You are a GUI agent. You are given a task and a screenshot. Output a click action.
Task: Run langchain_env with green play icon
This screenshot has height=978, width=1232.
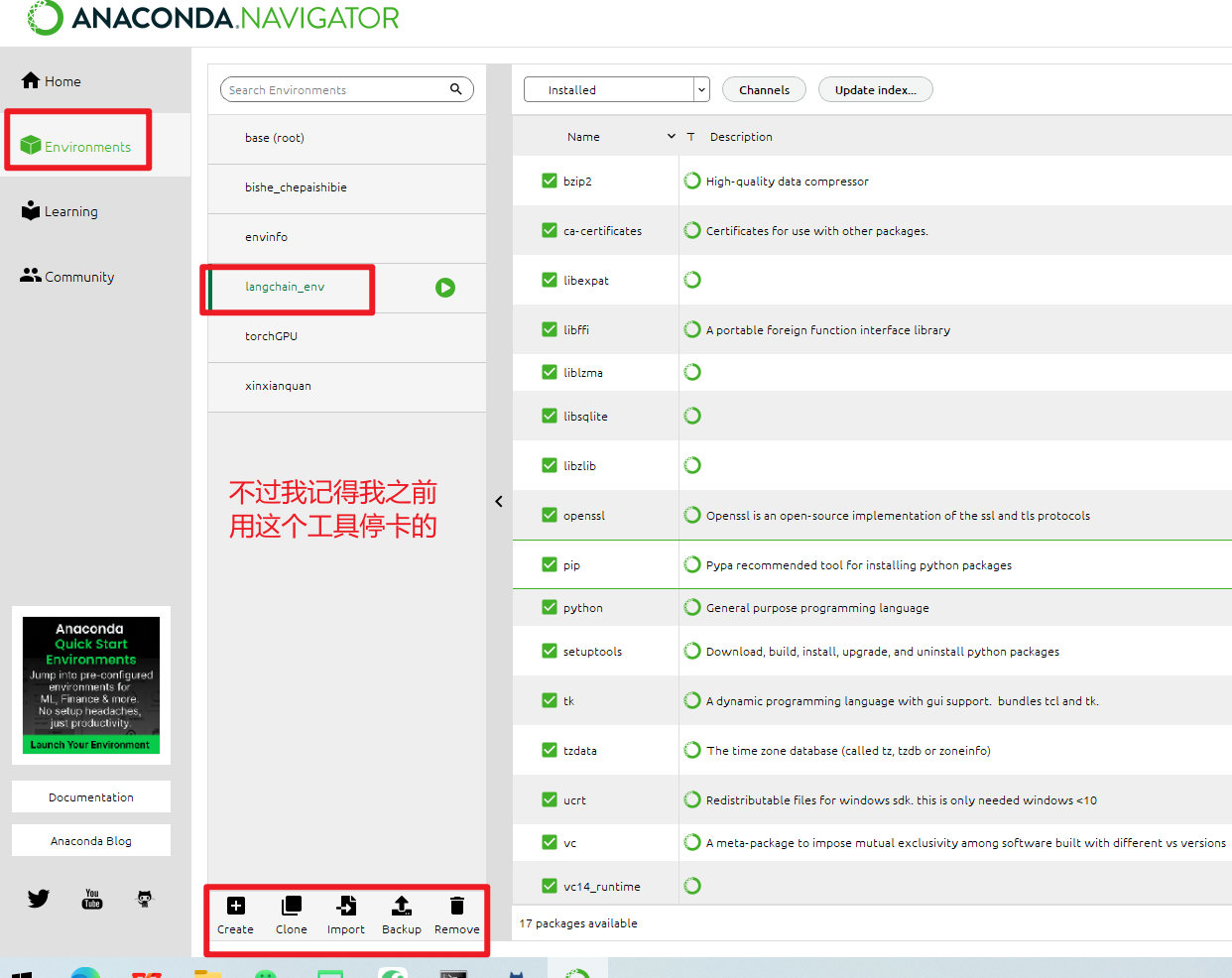(x=445, y=288)
